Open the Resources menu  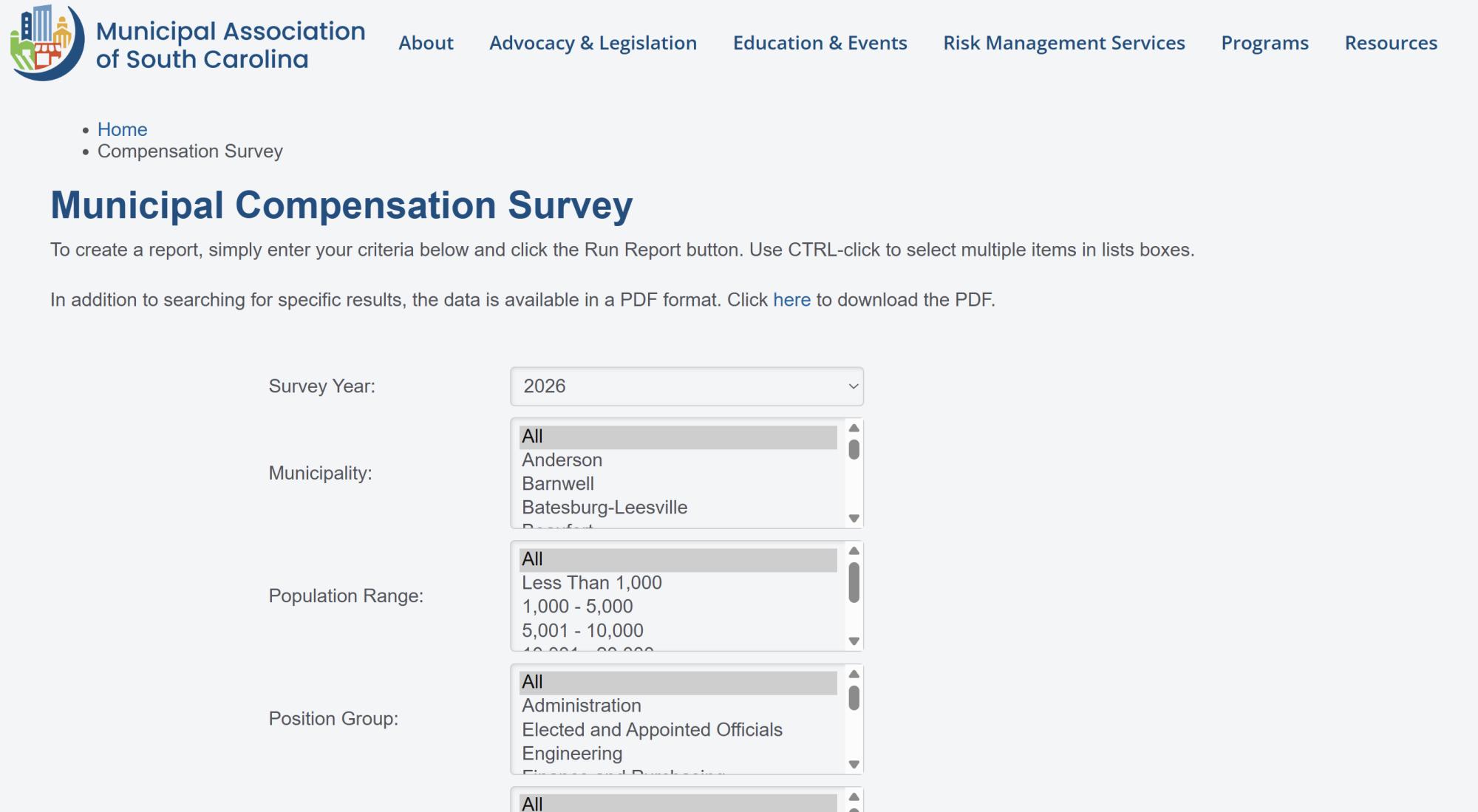point(1391,43)
